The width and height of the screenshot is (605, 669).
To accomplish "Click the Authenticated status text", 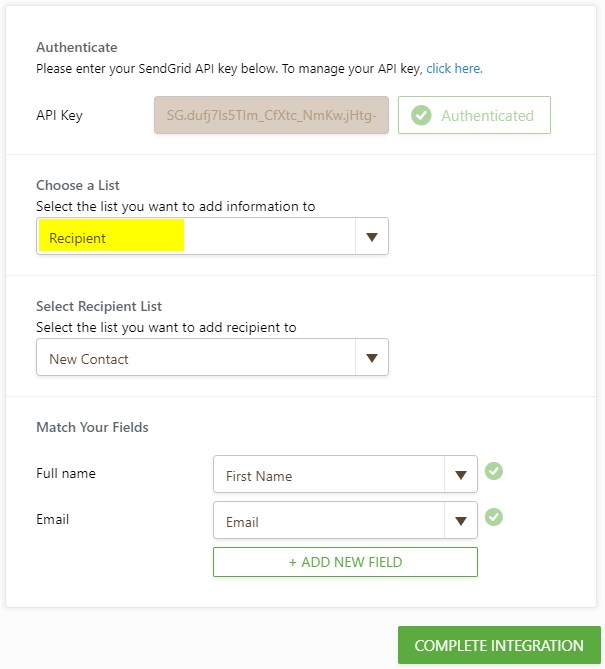I will (487, 115).
